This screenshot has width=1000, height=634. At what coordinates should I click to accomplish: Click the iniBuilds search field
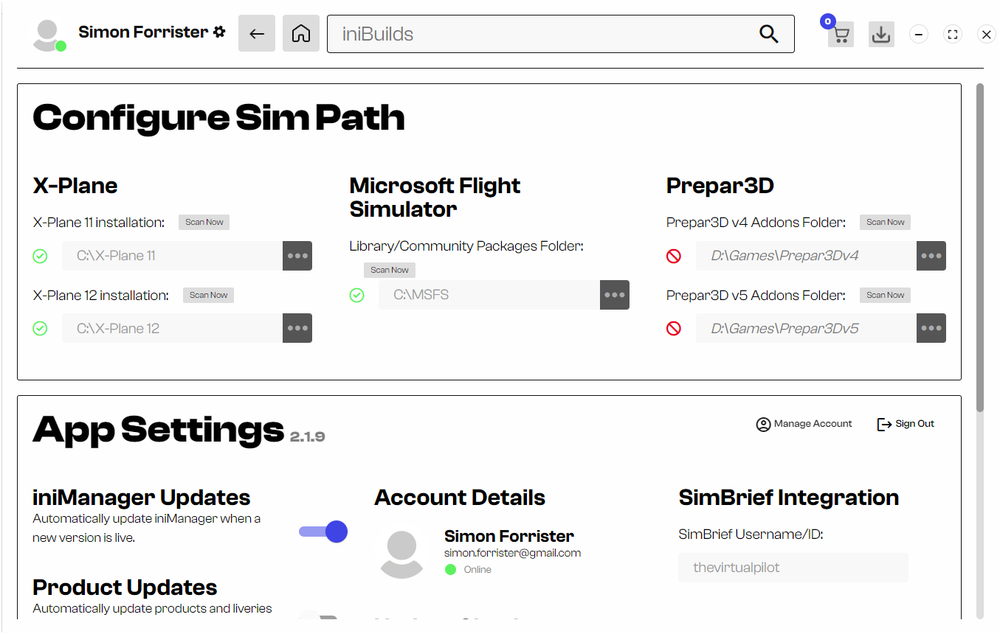540,34
